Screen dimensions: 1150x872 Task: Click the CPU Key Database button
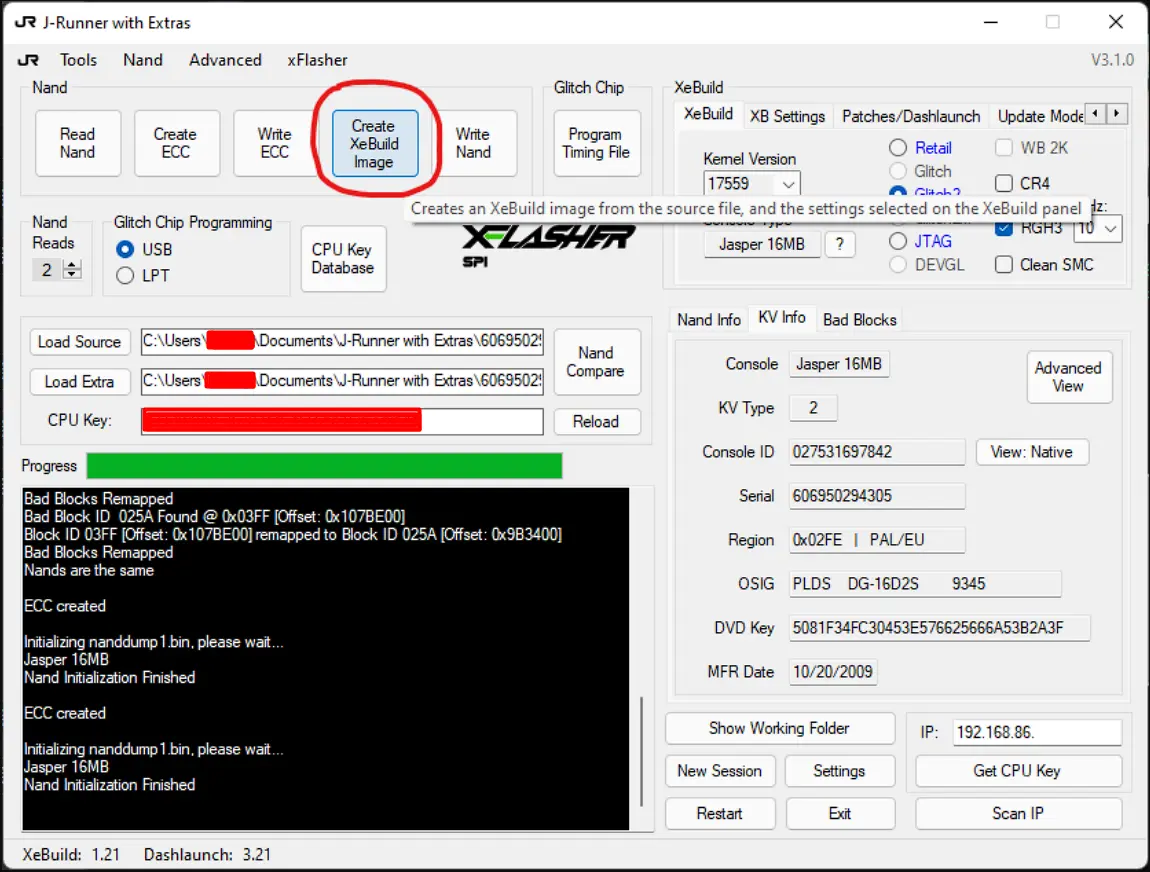tap(343, 259)
